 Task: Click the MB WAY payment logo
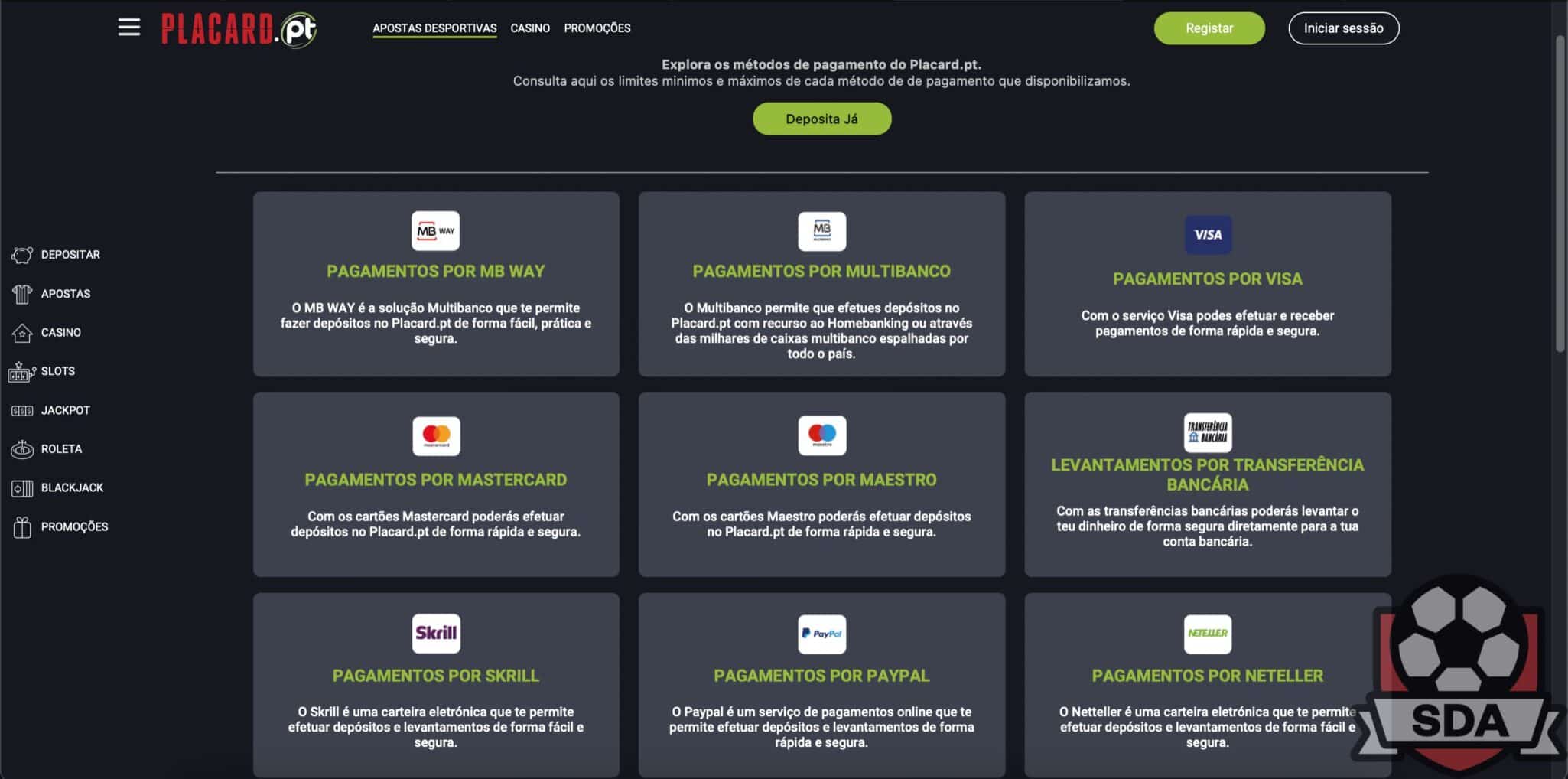(435, 231)
